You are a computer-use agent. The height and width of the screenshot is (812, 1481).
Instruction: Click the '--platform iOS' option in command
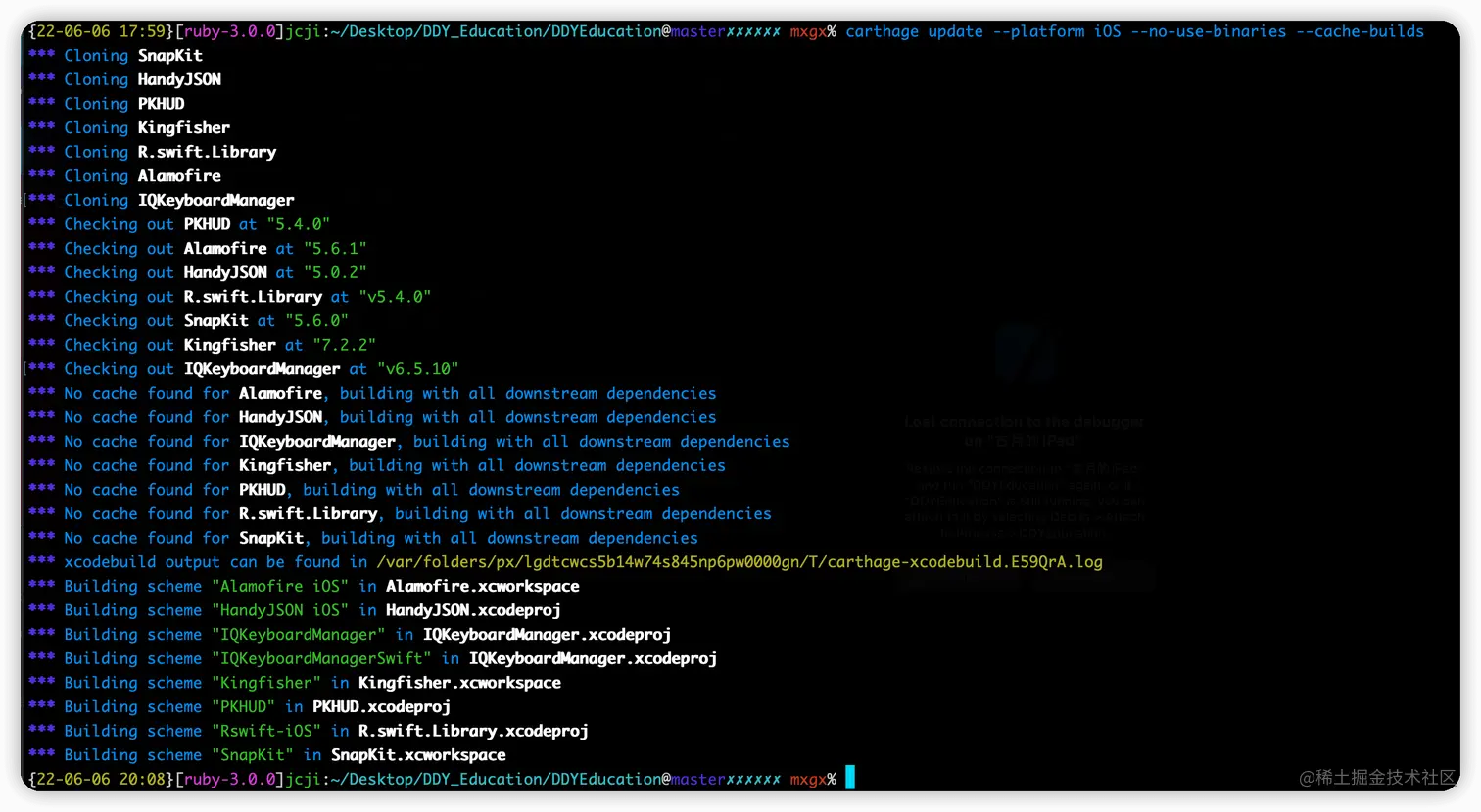point(1057,31)
